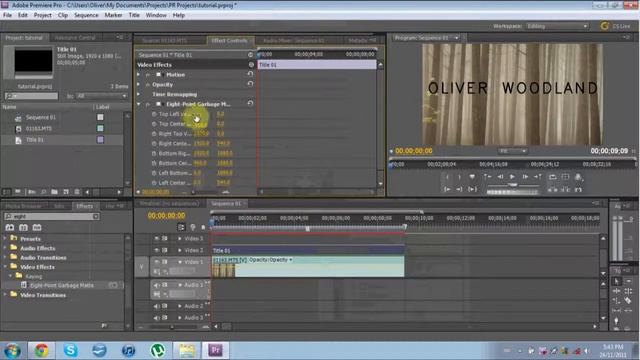The image size is (640, 360).
Task: Expand the Video 3 track
Action: click(x=180, y=238)
